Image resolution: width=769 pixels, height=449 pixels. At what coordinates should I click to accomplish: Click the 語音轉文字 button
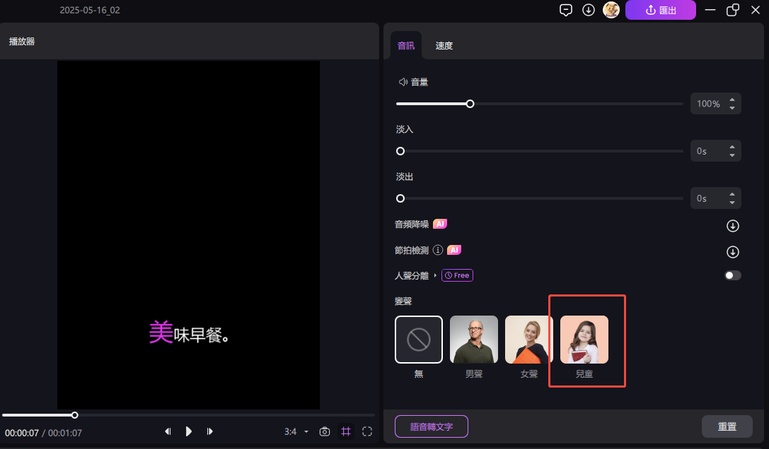click(431, 426)
